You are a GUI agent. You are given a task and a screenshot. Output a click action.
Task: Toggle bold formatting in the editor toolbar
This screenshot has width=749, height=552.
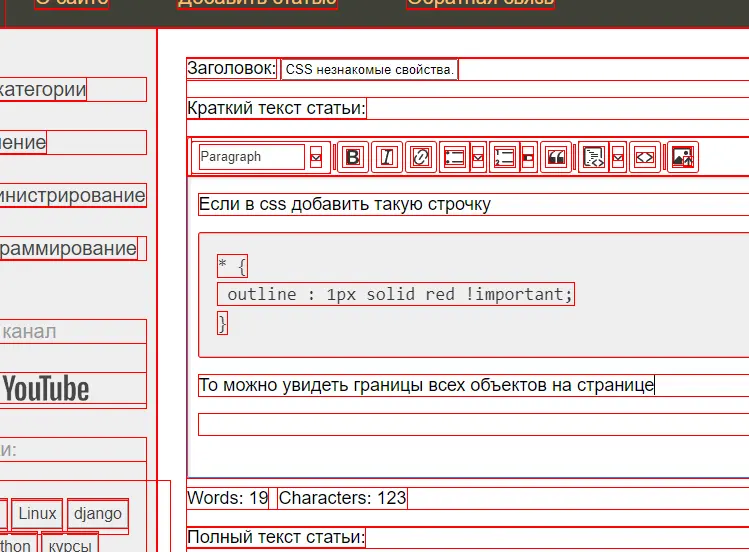pyautogui.click(x=353, y=157)
